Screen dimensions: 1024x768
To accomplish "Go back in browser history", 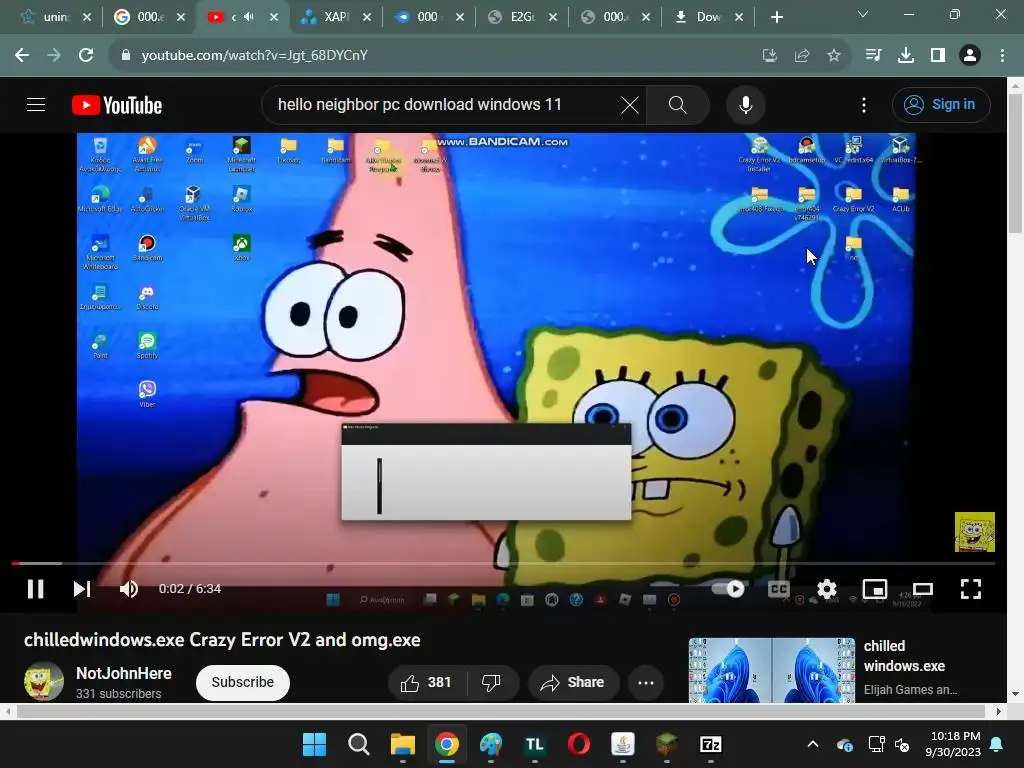I will (x=22, y=56).
